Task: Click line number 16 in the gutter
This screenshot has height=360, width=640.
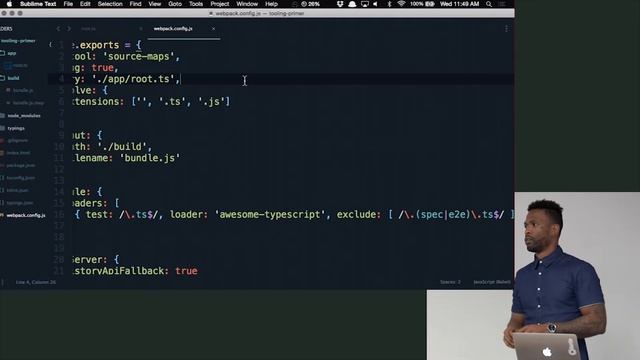Action: (59, 214)
